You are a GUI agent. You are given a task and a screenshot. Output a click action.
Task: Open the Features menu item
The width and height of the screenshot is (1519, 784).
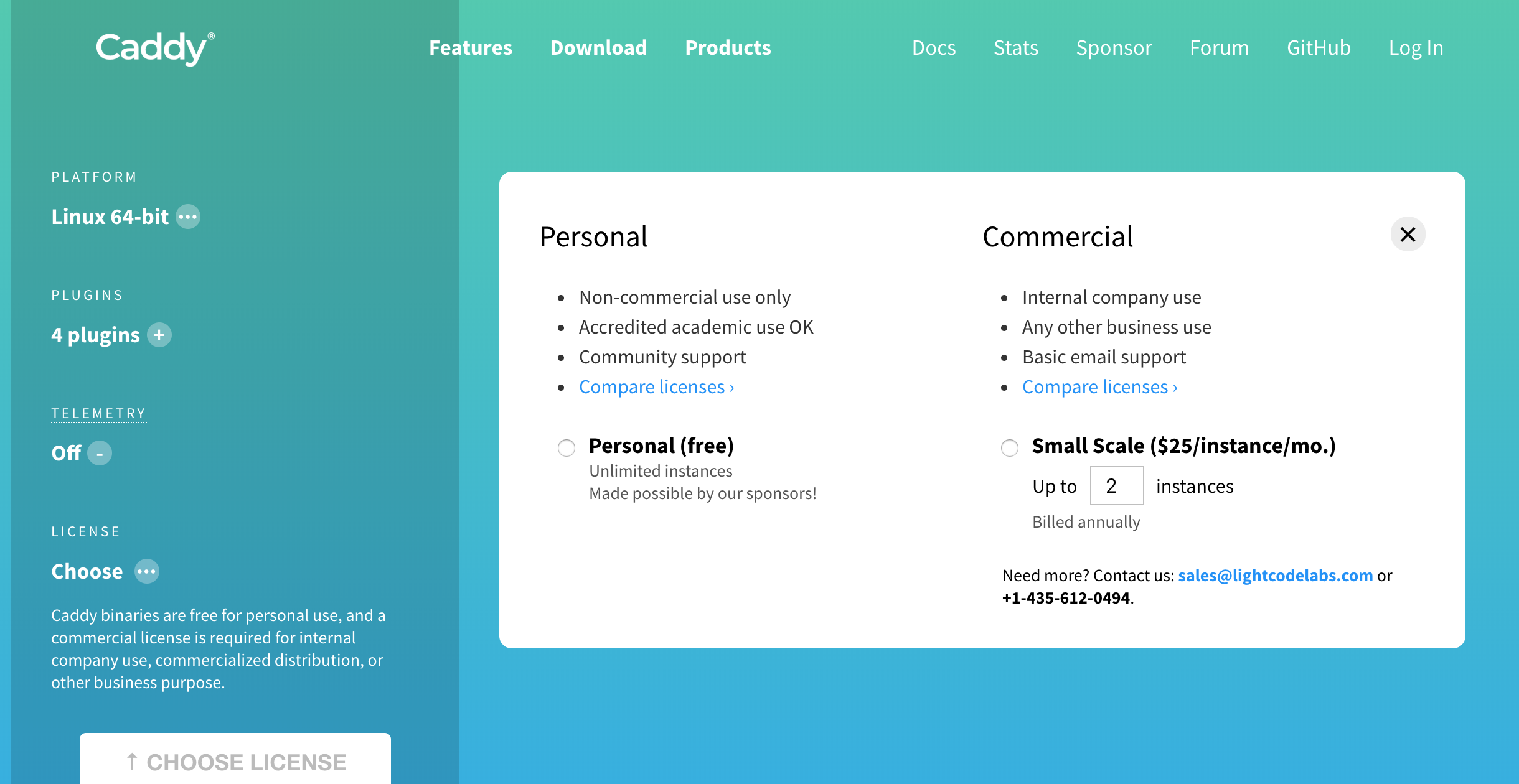tap(471, 48)
